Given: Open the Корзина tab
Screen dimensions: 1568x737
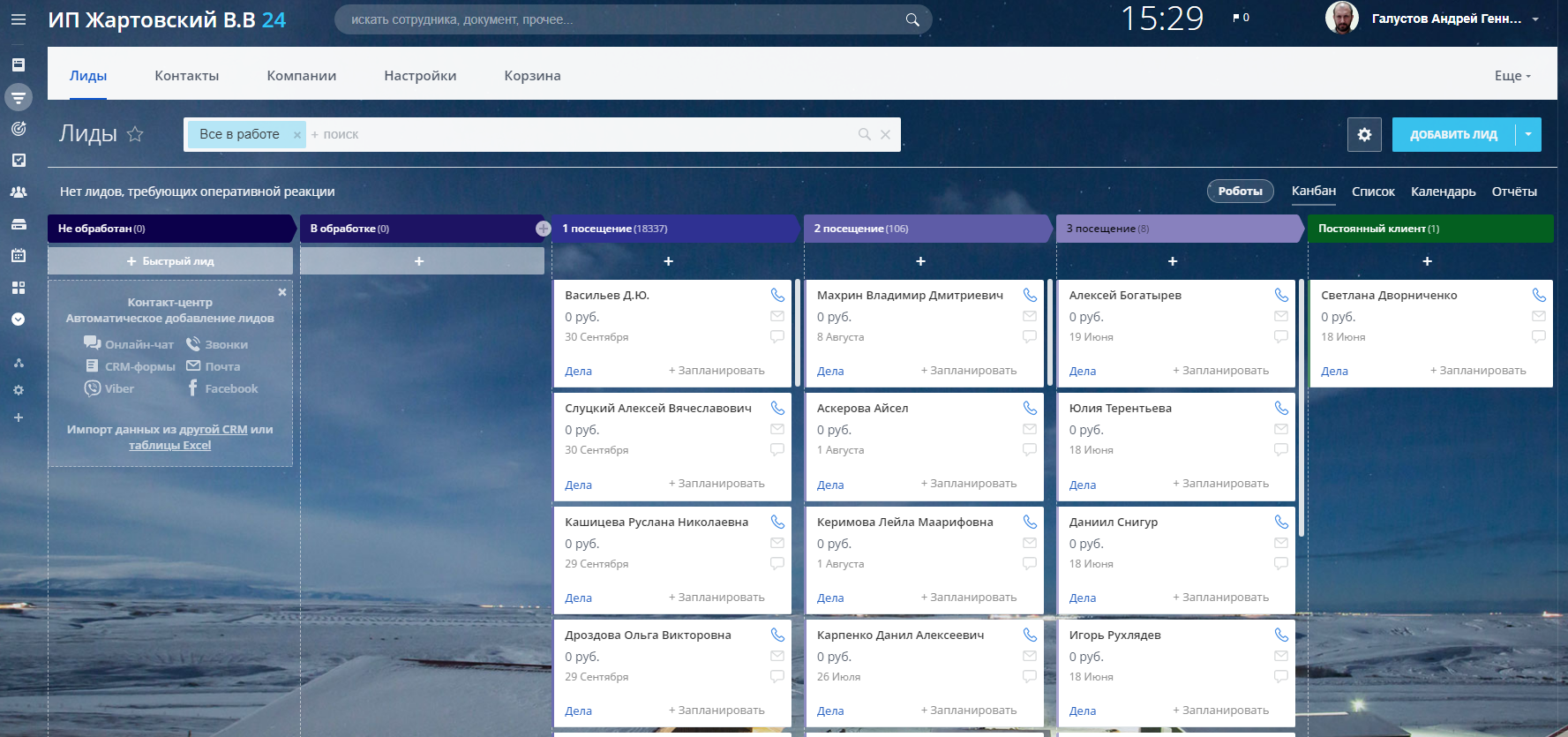Looking at the screenshot, I should point(532,76).
